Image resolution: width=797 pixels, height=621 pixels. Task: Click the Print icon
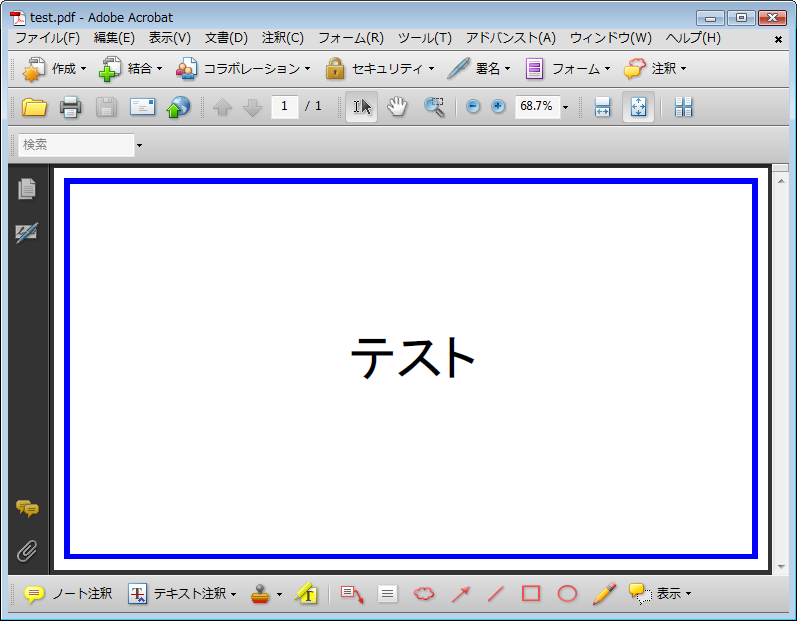click(x=70, y=107)
